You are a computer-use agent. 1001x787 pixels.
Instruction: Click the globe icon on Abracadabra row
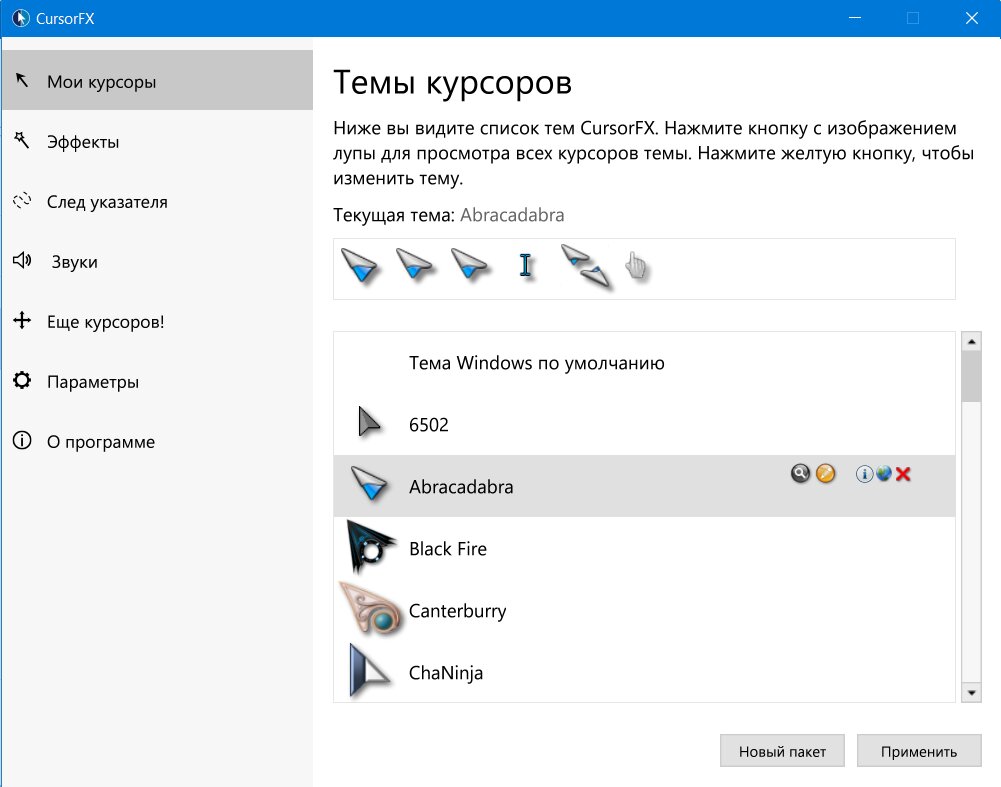pos(884,473)
